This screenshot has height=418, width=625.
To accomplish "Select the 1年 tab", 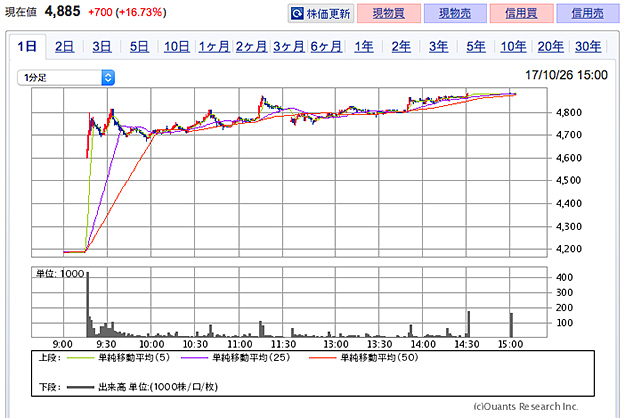I will coord(364,47).
